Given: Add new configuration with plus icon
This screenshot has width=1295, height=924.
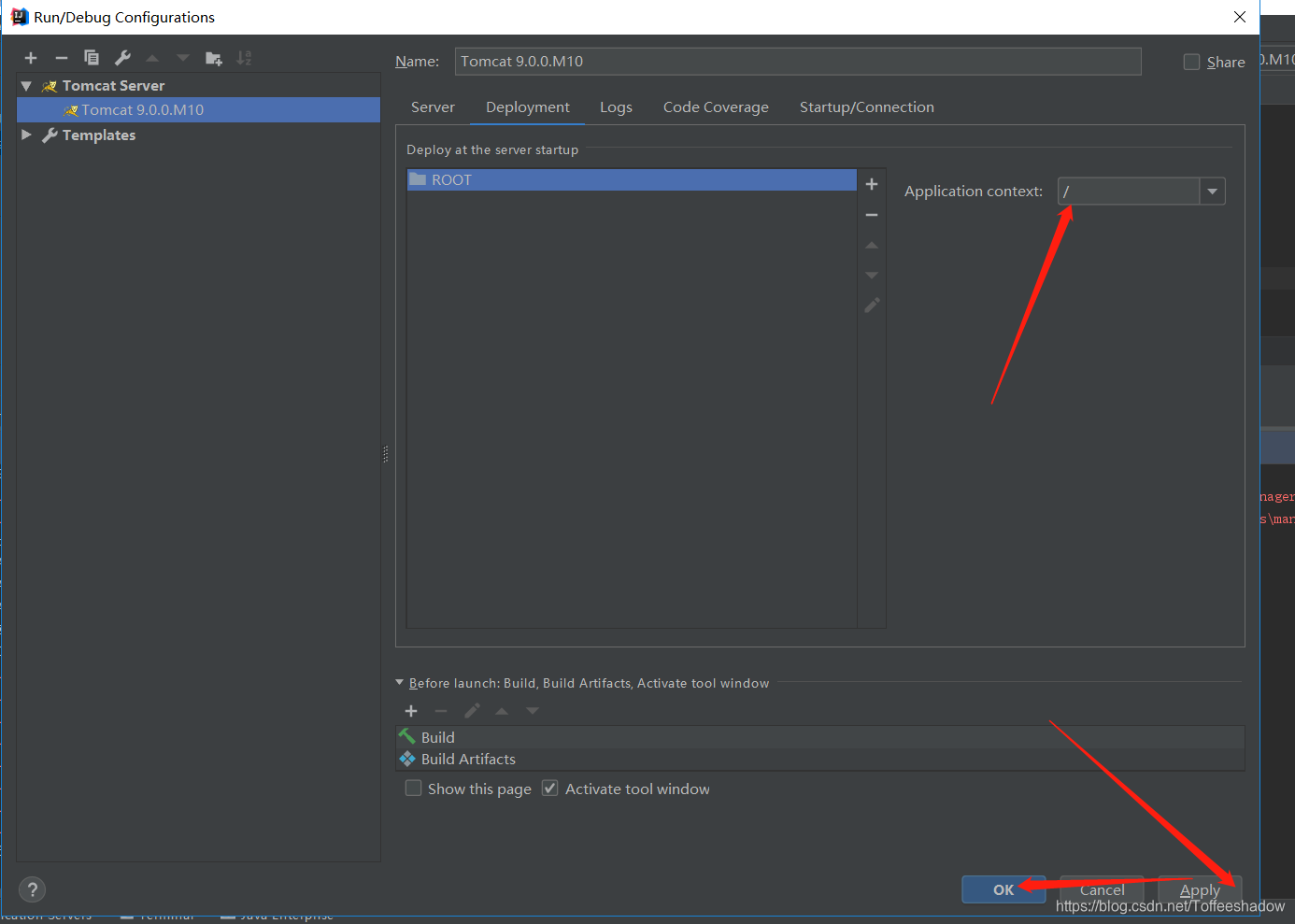Looking at the screenshot, I should tap(31, 58).
